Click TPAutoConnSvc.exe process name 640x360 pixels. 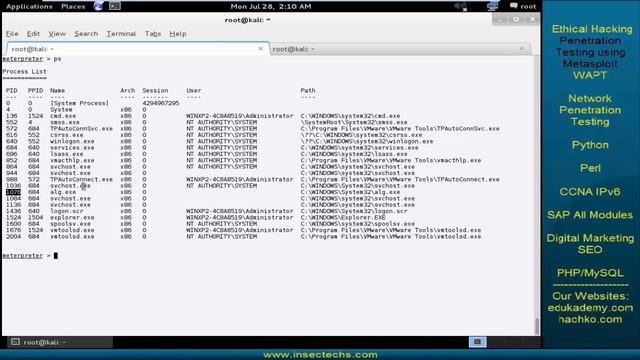point(81,129)
